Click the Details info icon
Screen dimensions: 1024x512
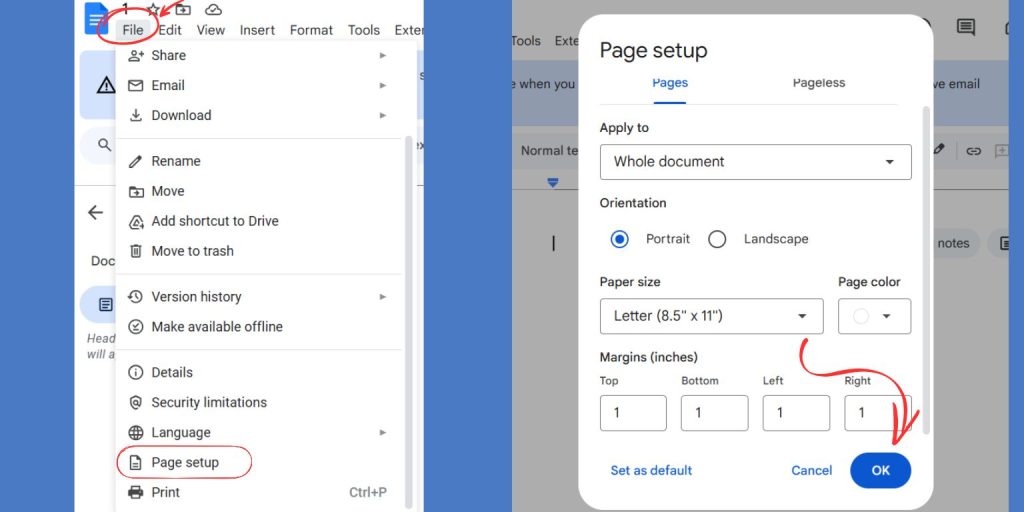point(136,373)
